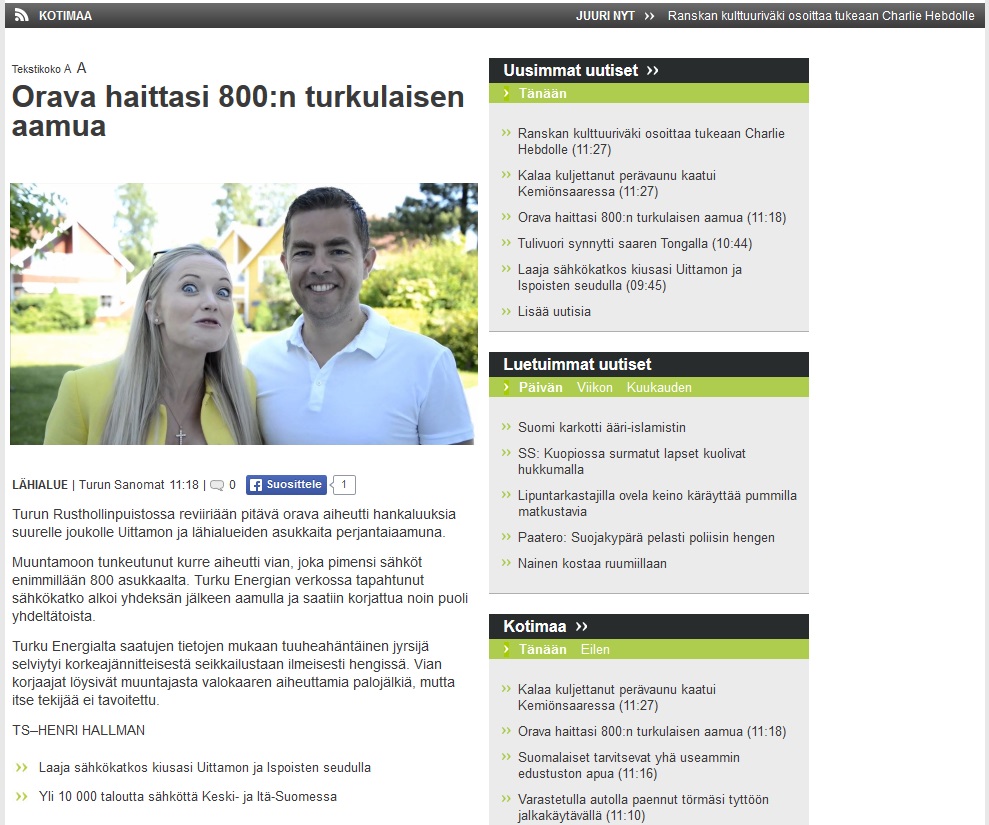Switch to the Kuukauden tab
The image size is (989, 825).
click(659, 387)
